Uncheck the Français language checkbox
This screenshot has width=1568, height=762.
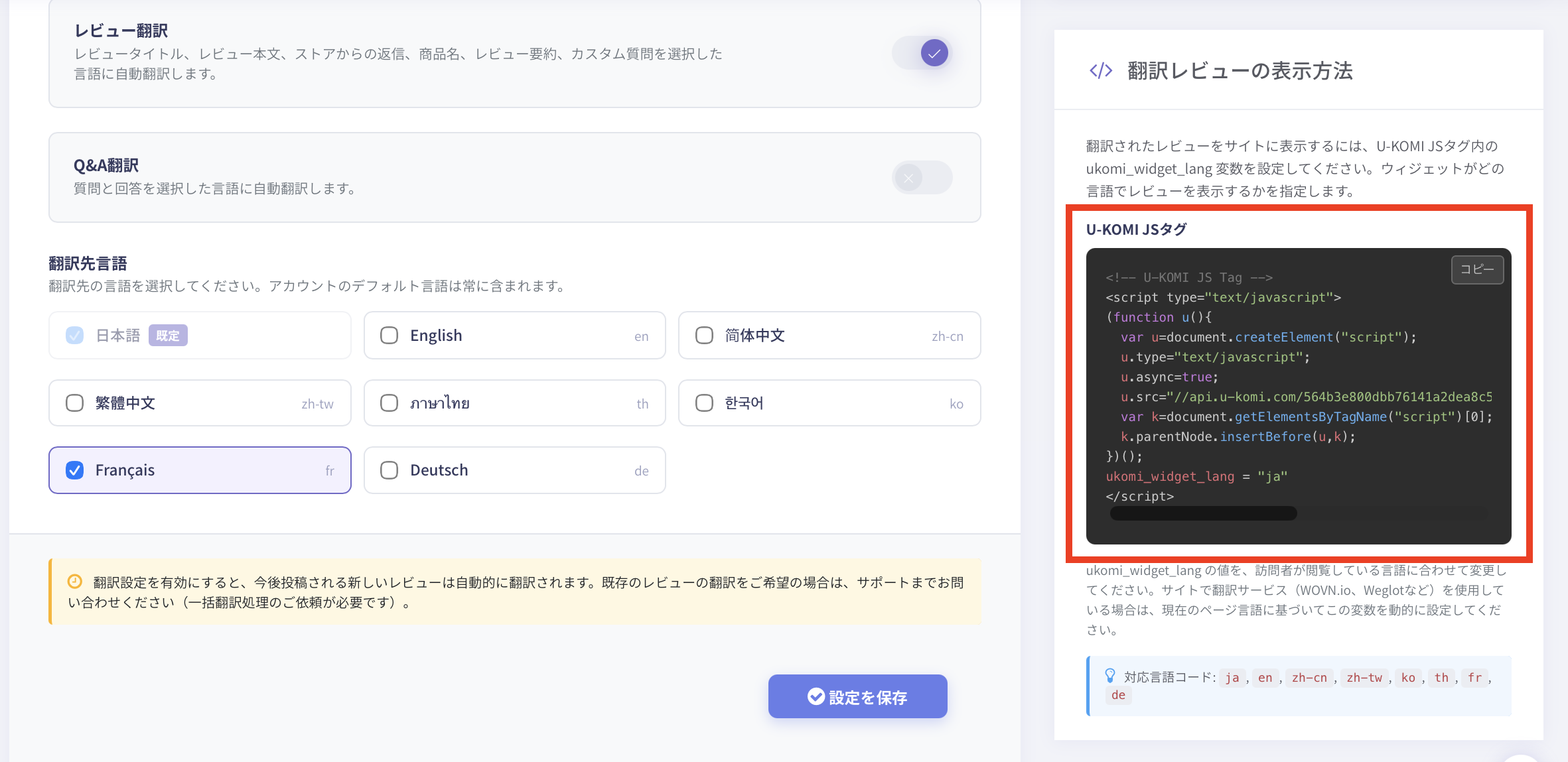75,470
